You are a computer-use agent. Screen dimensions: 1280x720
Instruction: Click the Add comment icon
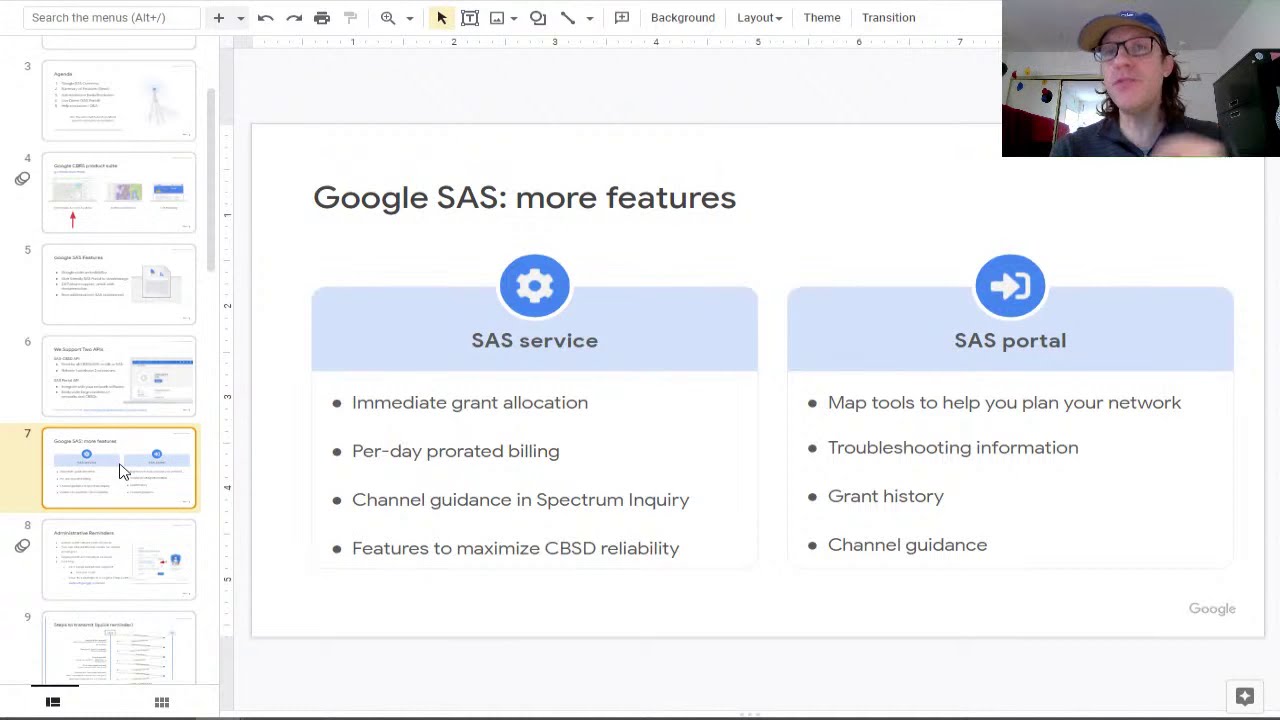pos(621,18)
